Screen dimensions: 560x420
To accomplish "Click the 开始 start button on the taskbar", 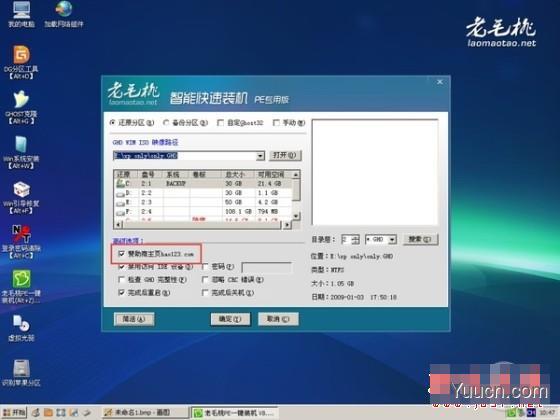I will click(14, 412).
